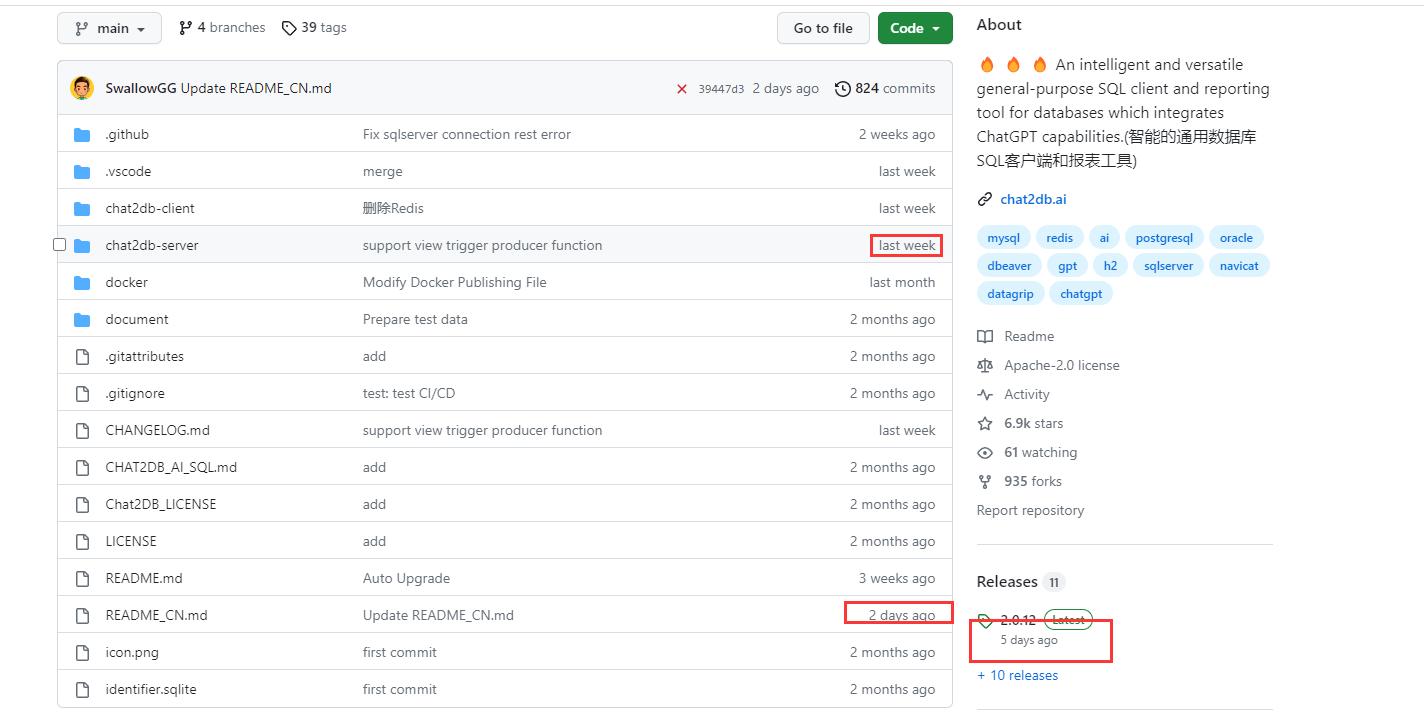1424x720 pixels.
Task: Open the green Code dropdown button
Action: tap(915, 28)
